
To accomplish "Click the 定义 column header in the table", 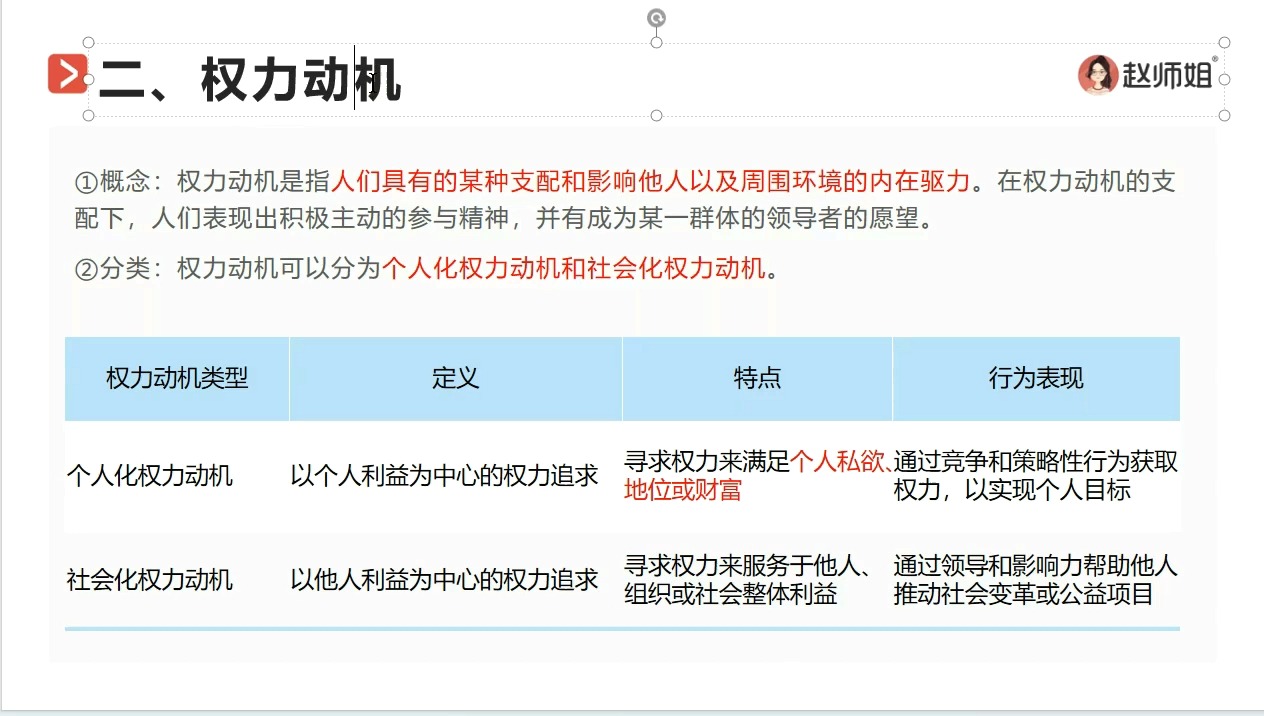I will click(455, 379).
